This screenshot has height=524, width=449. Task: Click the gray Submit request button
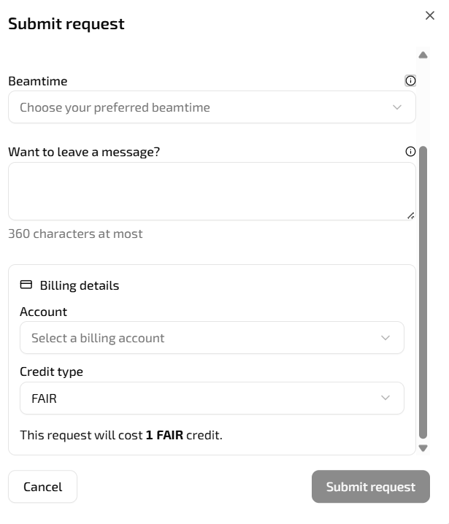(371, 487)
